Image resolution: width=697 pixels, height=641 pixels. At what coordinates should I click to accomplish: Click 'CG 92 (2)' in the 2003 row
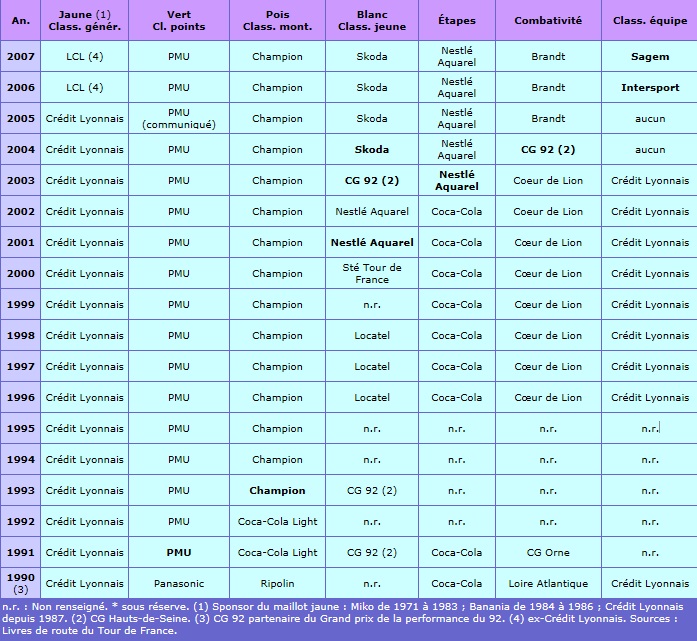tap(372, 181)
